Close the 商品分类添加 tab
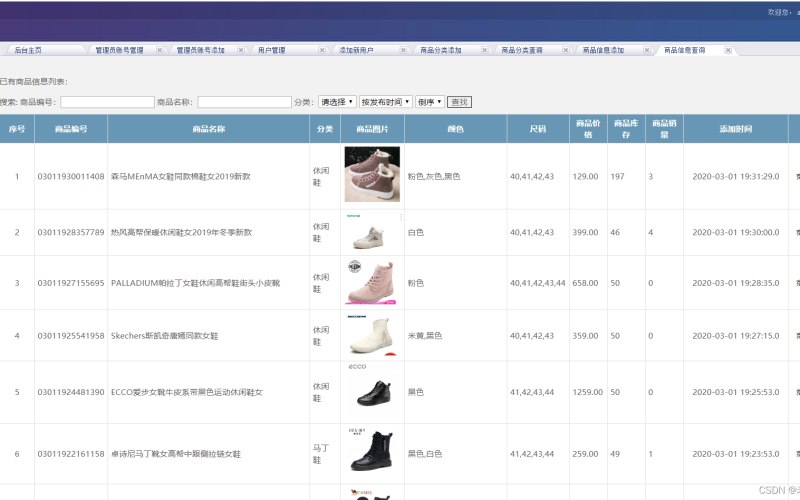This screenshot has height=500, width=800. coord(484,50)
